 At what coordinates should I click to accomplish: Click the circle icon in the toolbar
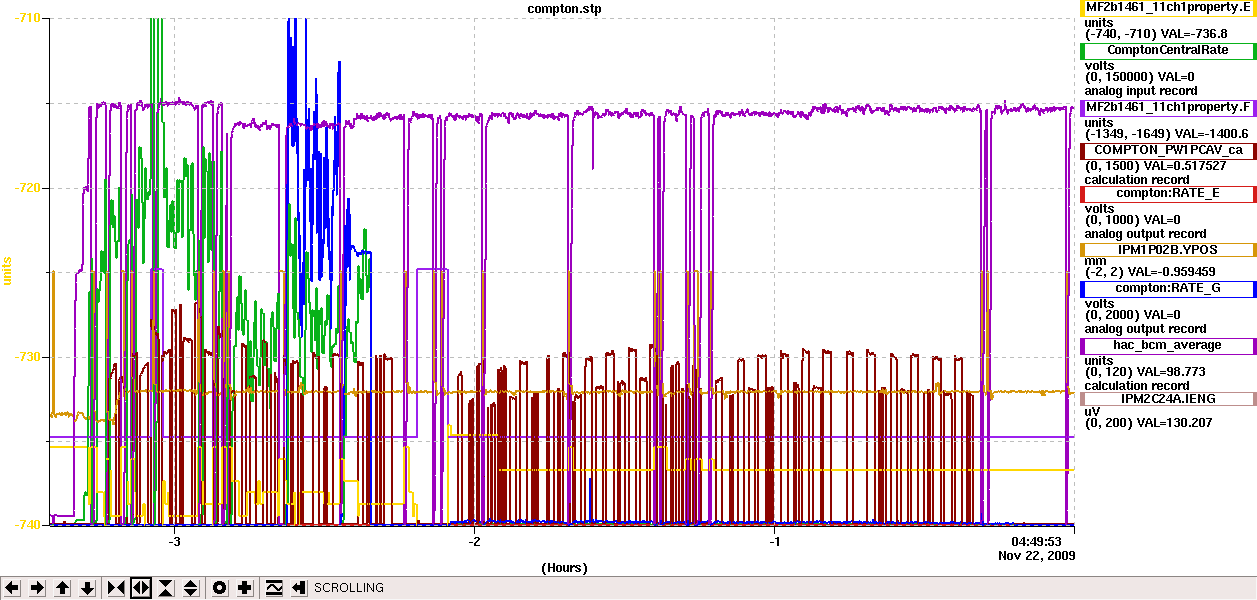[220, 588]
